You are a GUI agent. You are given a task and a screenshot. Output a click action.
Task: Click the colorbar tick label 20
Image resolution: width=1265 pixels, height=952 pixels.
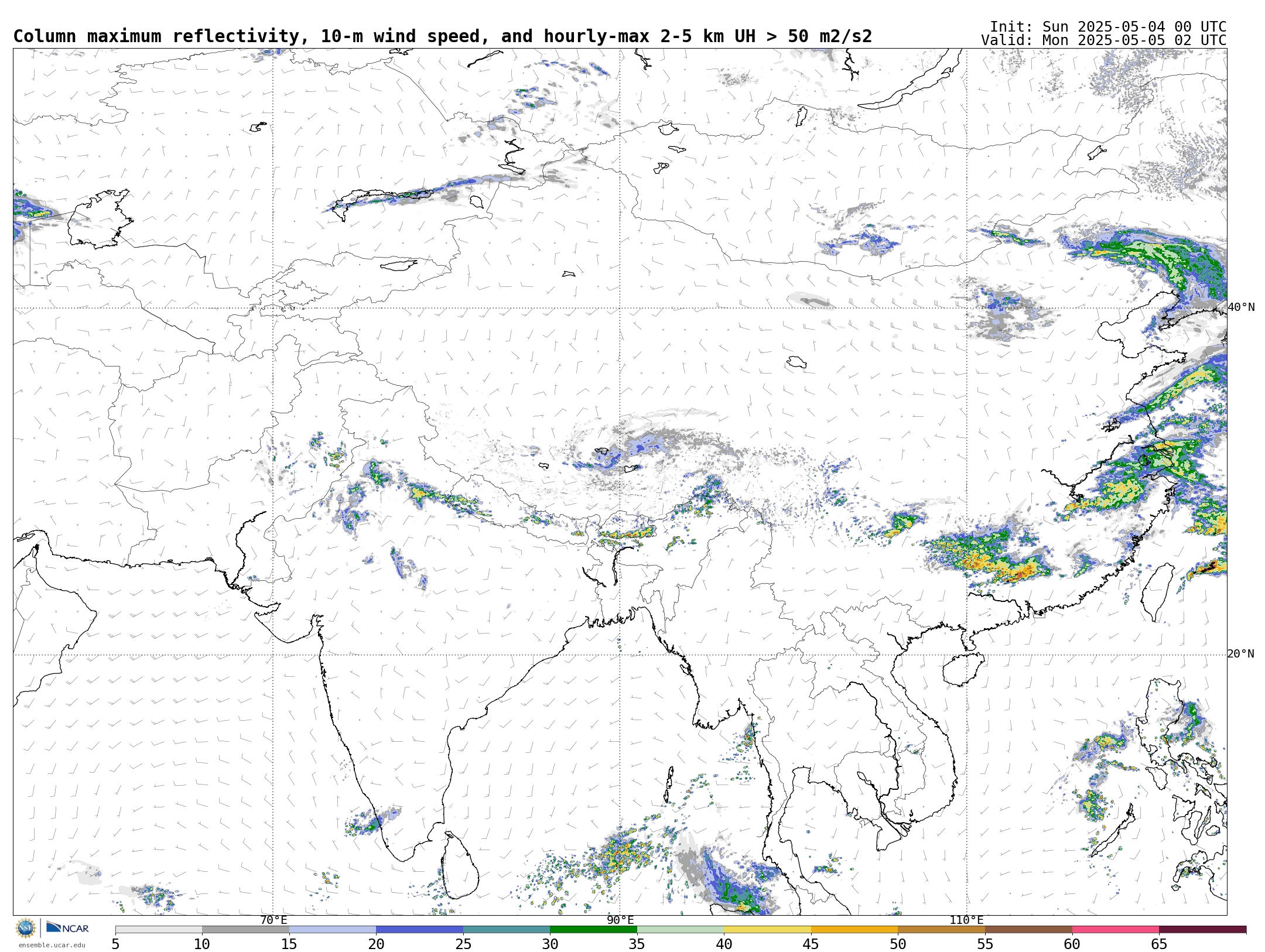click(376, 944)
